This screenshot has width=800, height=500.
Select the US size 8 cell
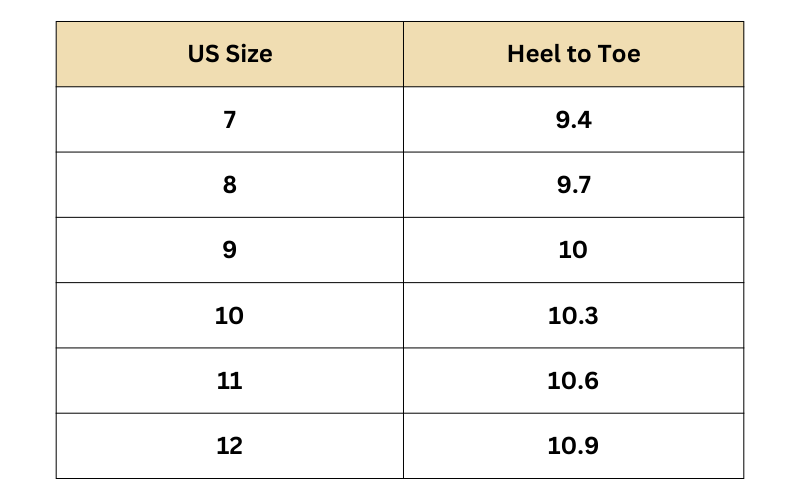coord(230,185)
